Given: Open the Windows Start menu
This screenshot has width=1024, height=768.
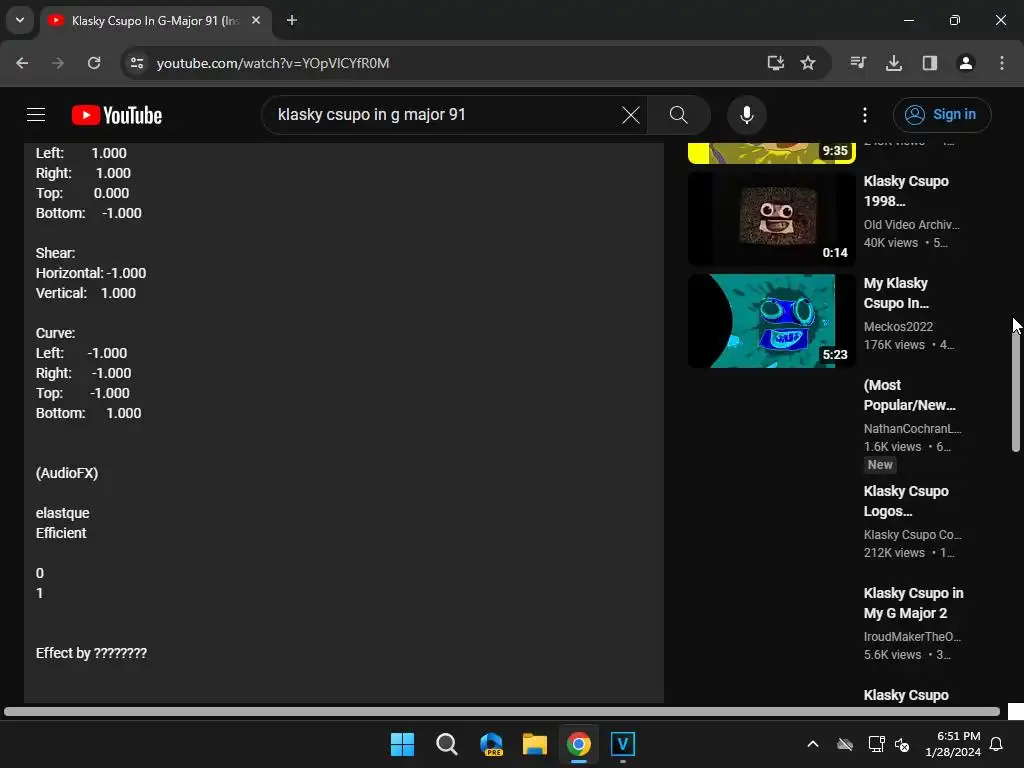Looking at the screenshot, I should (402, 744).
